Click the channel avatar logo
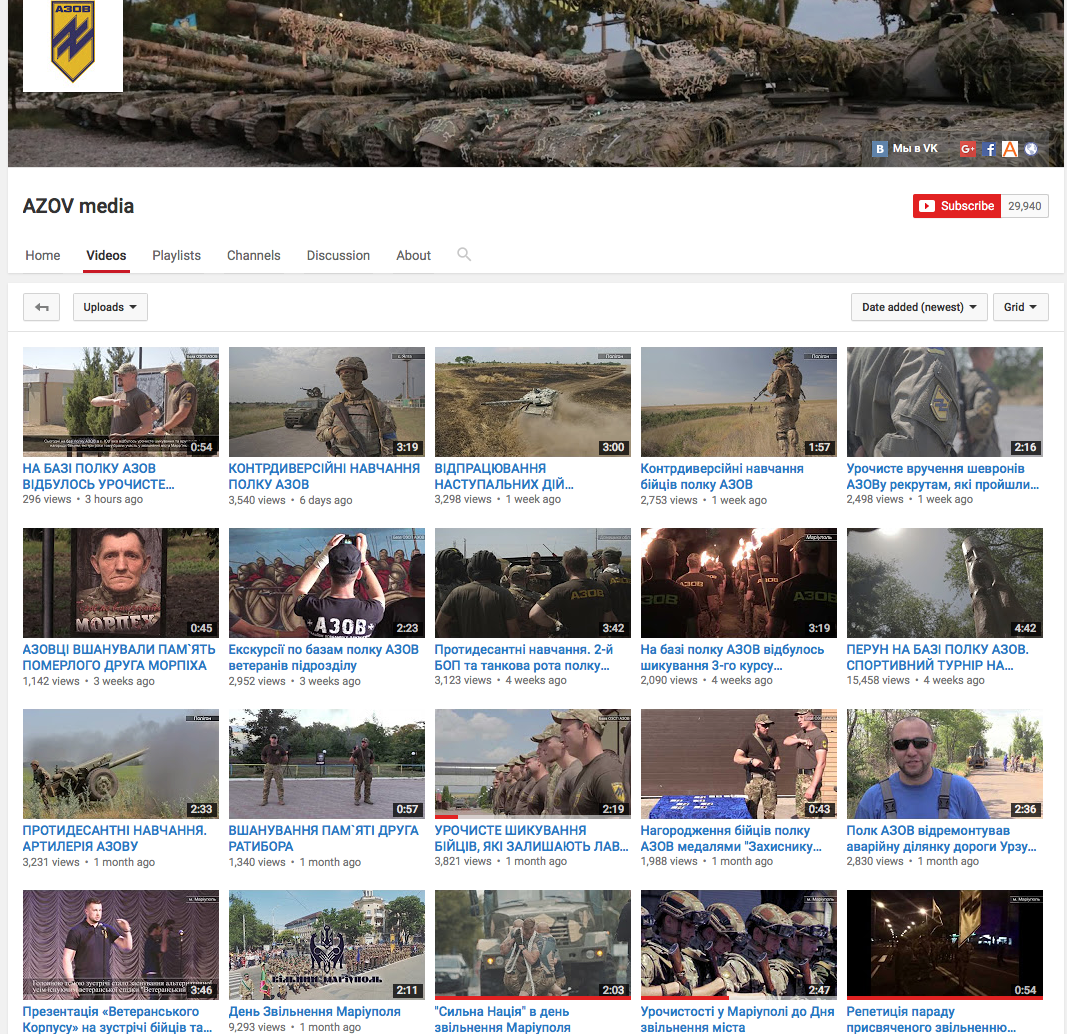This screenshot has width=1067, height=1034. 73,46
